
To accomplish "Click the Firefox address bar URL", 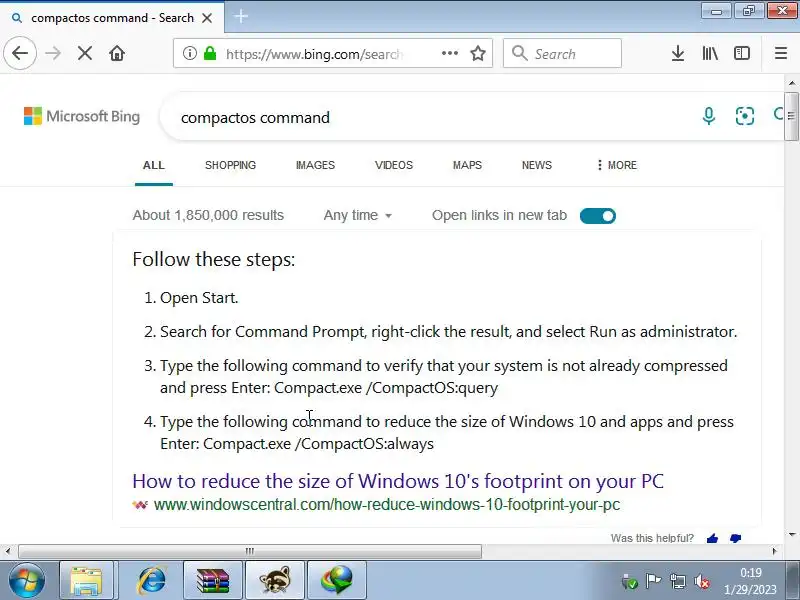I will pyautogui.click(x=315, y=54).
